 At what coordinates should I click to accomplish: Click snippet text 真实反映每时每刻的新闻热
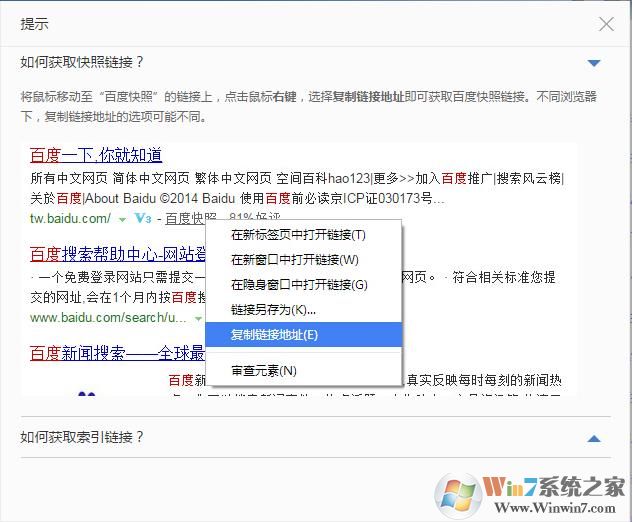pyautogui.click(x=484, y=380)
